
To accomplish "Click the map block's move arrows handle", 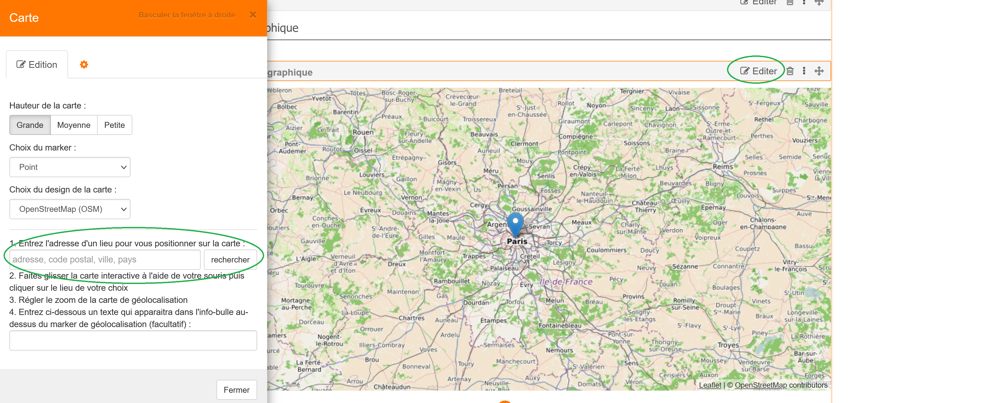I will click(x=819, y=71).
